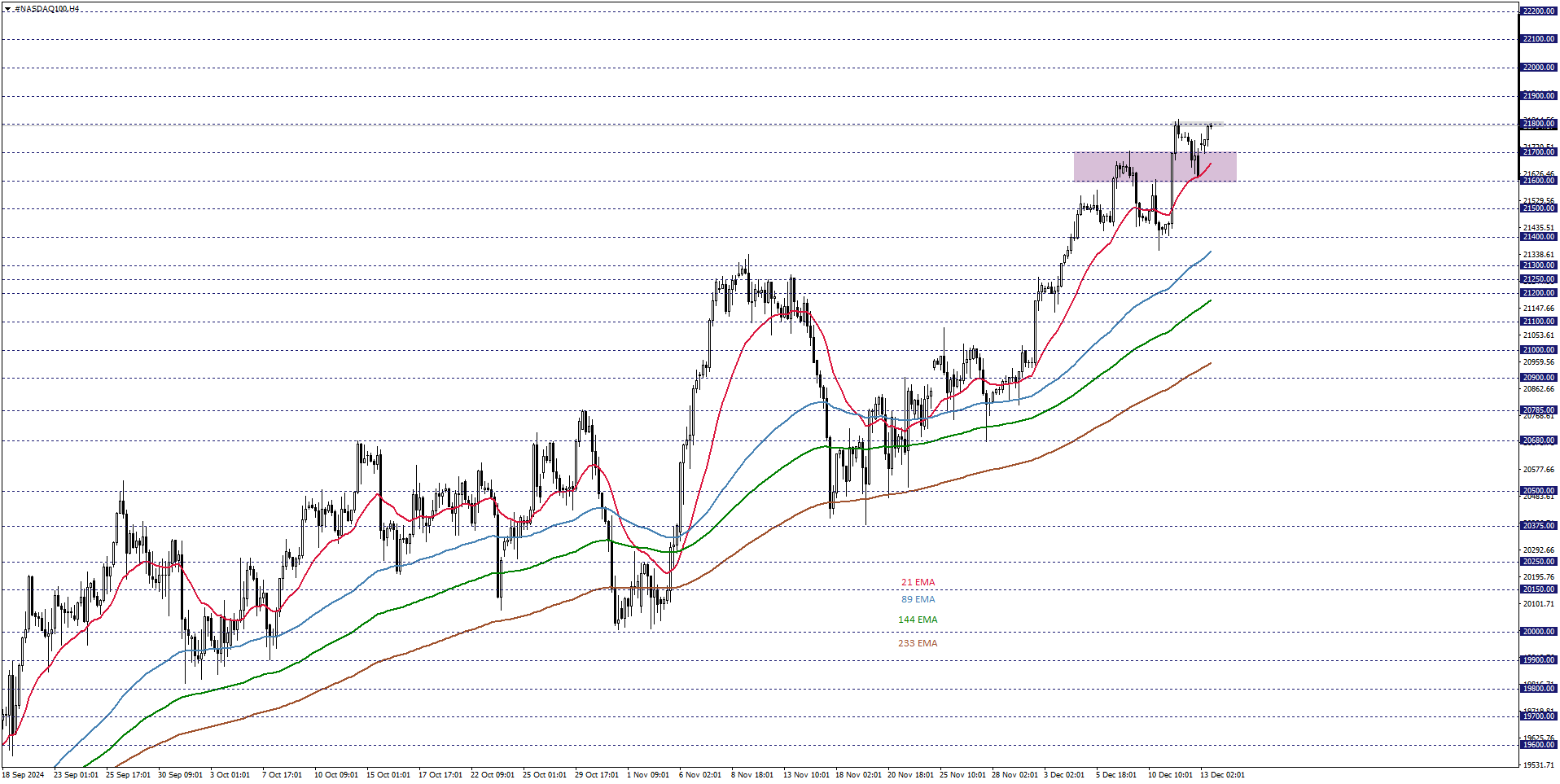Click the 5 Dec 18:01 time label
This screenshot has width=1560, height=784.
click(1116, 775)
